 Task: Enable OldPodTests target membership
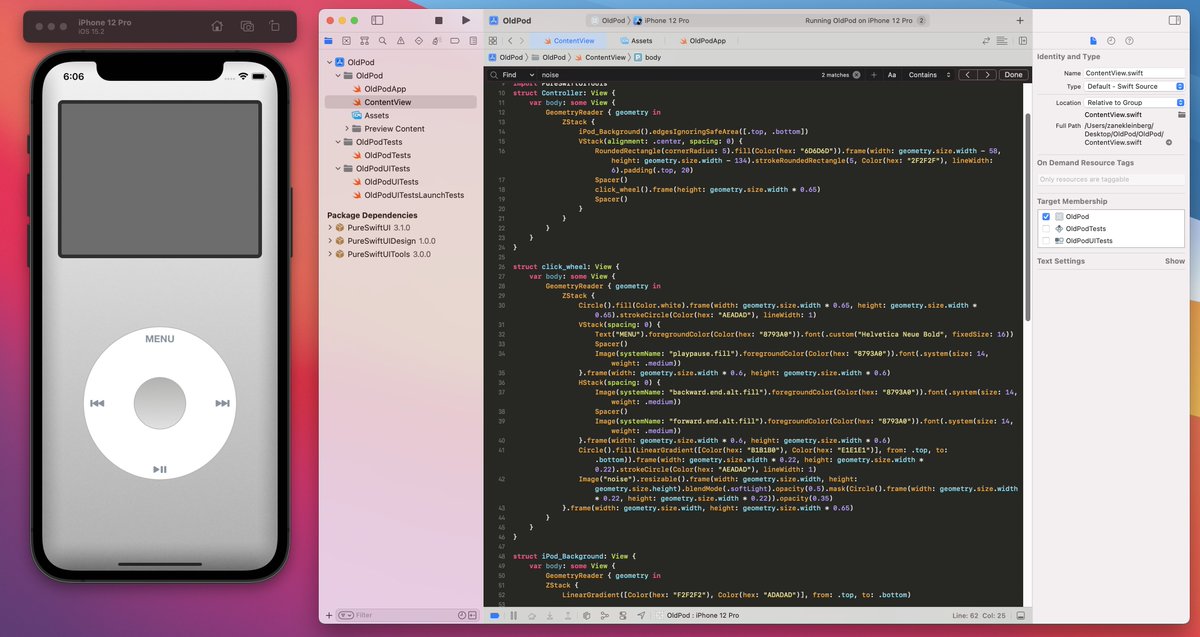[x=1046, y=228]
